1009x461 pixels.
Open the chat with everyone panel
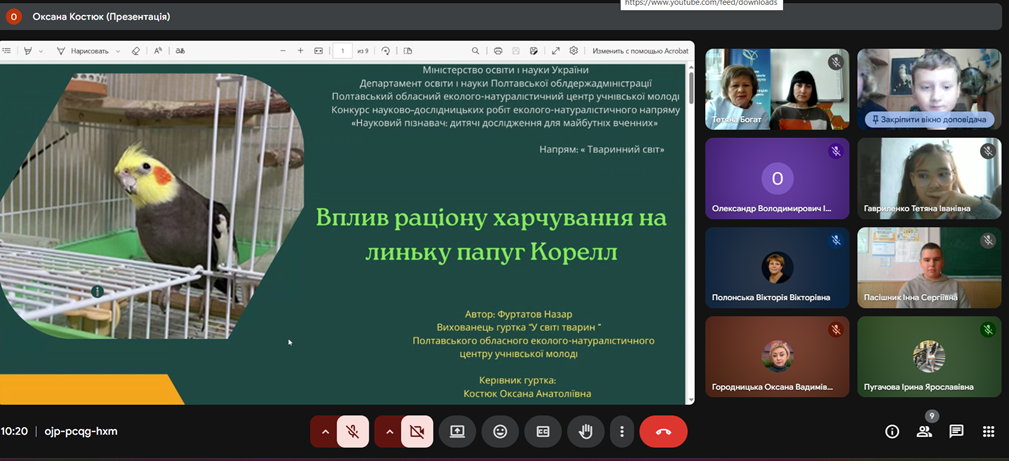(956, 431)
